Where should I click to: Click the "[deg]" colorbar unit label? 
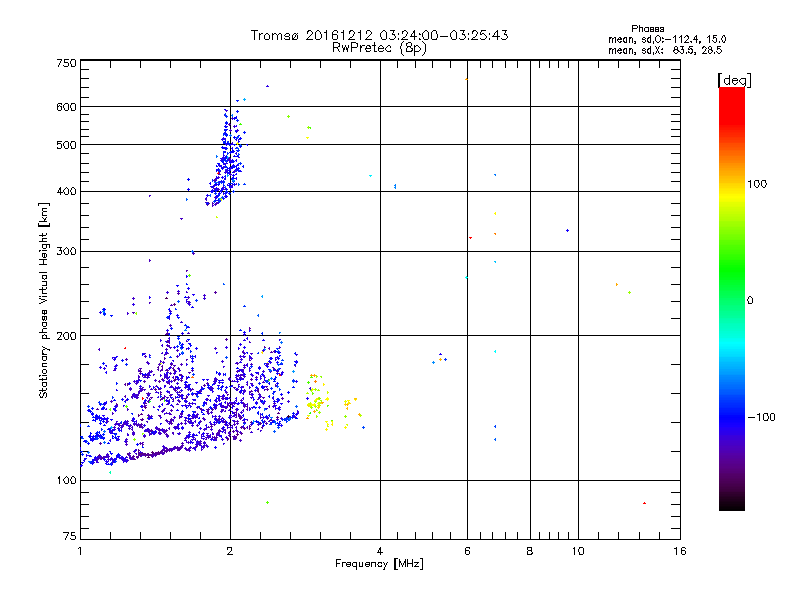coord(734,80)
